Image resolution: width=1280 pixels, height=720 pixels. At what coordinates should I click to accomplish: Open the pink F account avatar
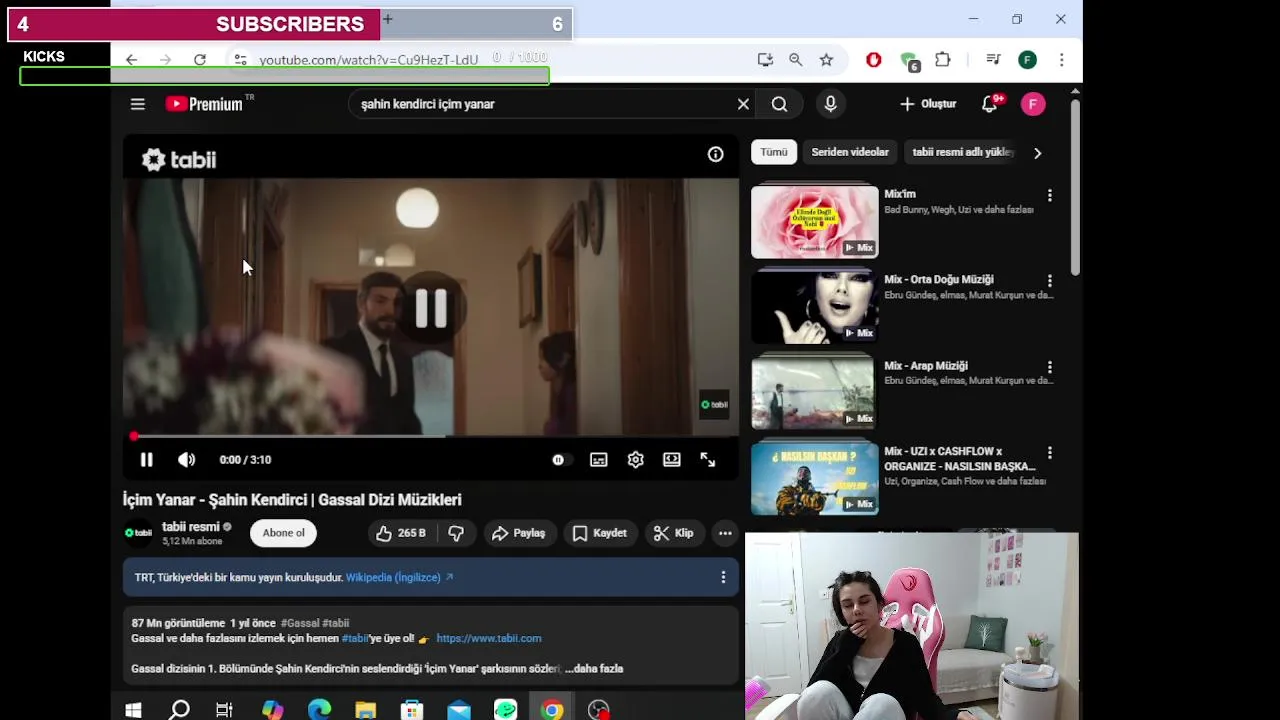tap(1033, 104)
